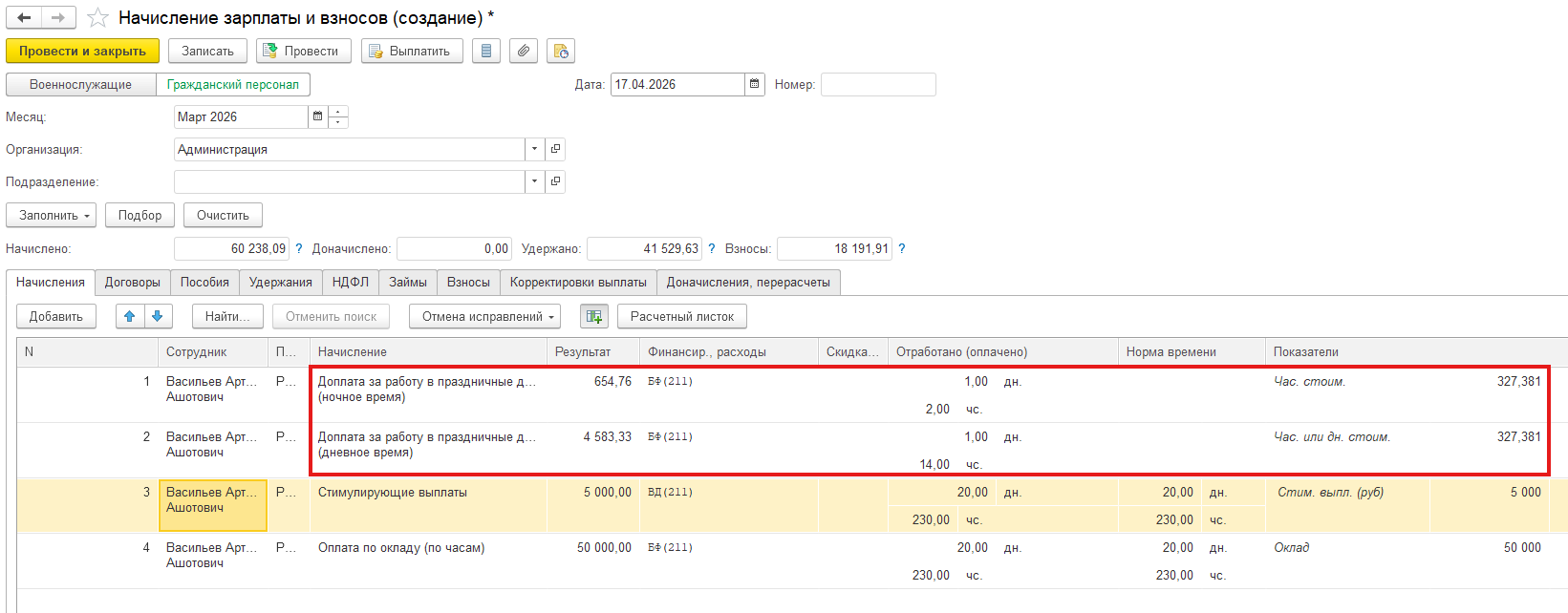This screenshot has height=613, width=1568.
Task: Click Начислено value 60 238,09
Action: 231,248
